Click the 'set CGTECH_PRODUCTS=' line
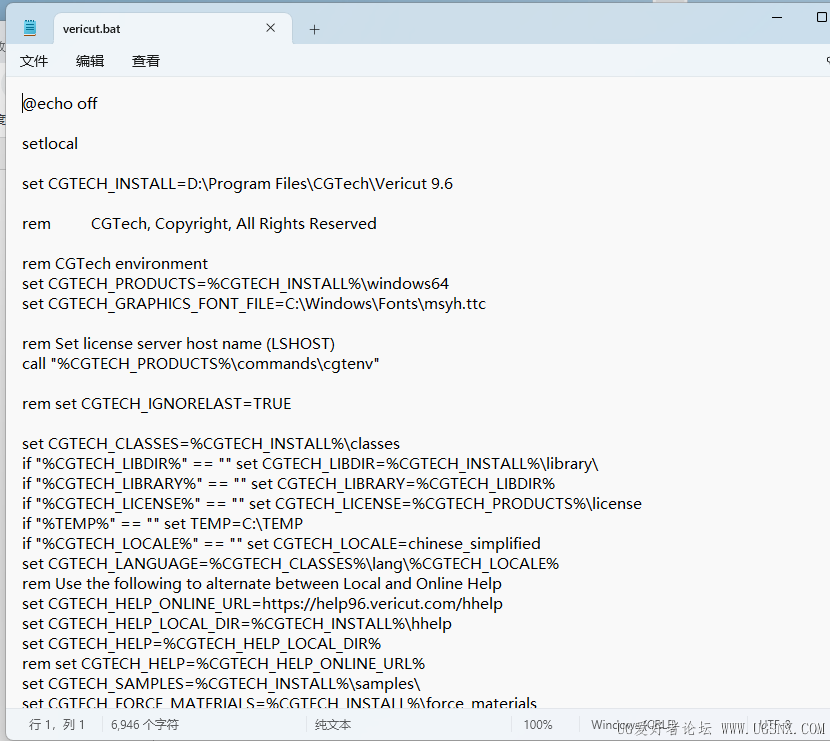The width and height of the screenshot is (830, 741). coord(236,284)
